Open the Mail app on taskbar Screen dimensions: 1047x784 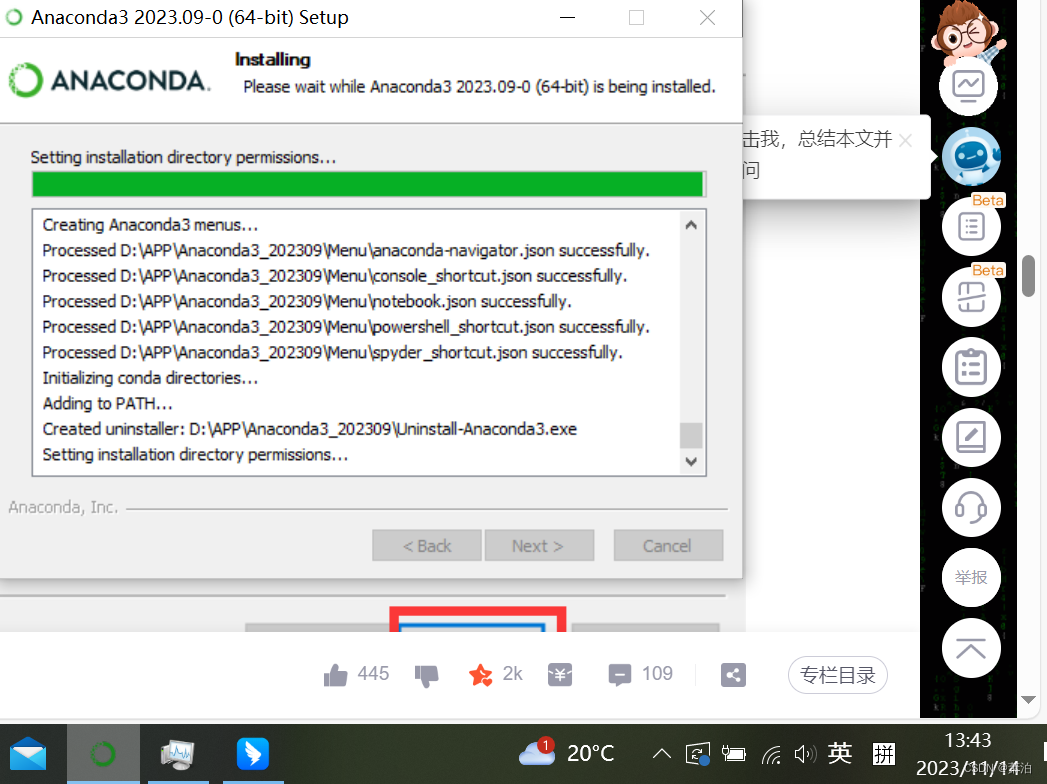[28, 755]
